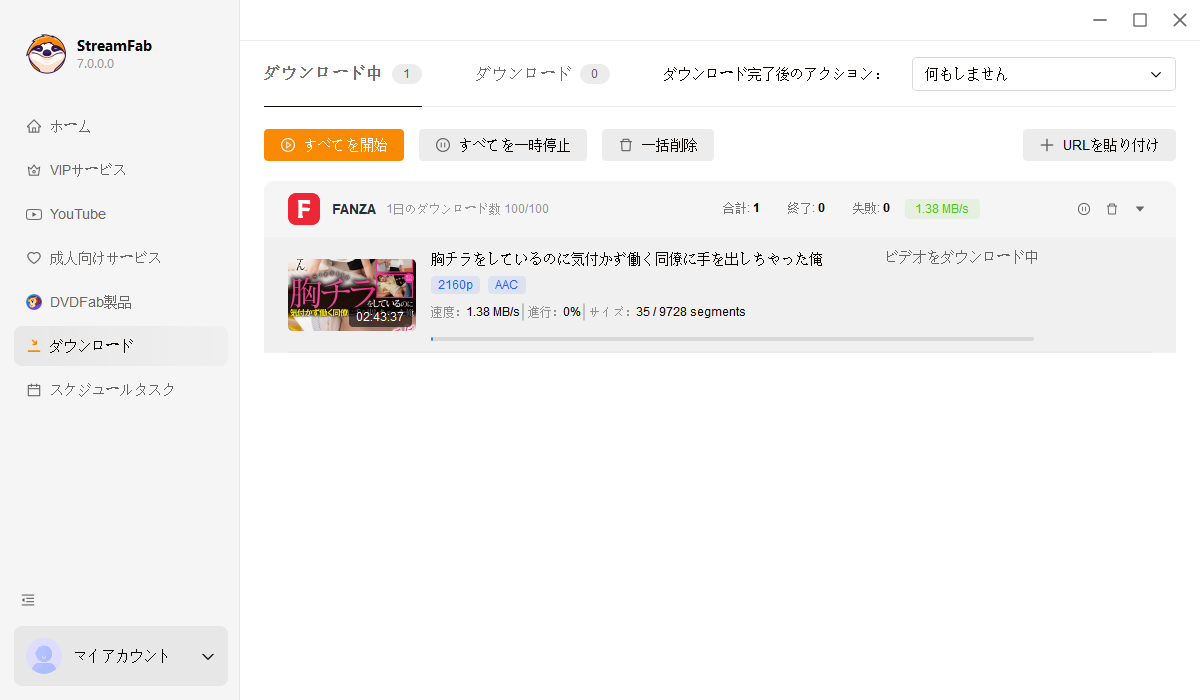
Task: Delete the FANZA download group via trash icon
Action: [x=1112, y=208]
